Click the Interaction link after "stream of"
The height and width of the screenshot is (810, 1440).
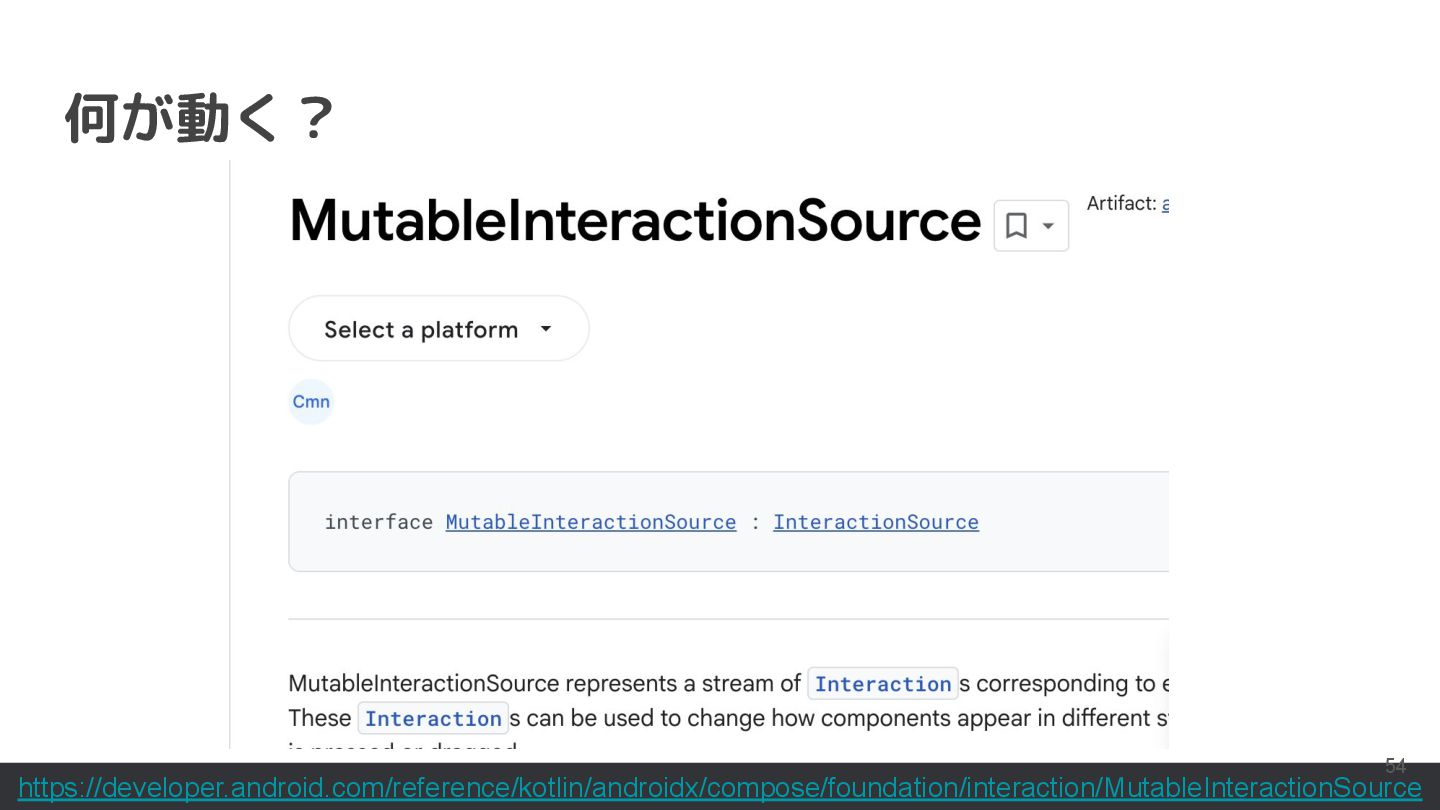(882, 684)
